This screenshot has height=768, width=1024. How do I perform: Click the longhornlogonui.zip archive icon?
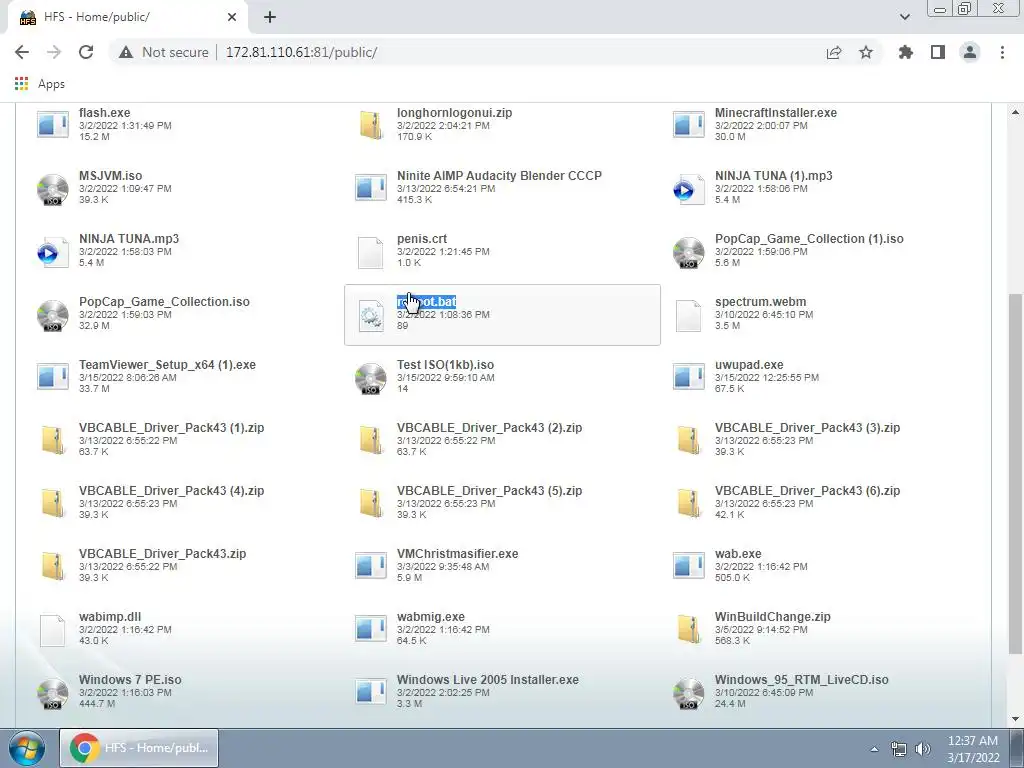[371, 125]
